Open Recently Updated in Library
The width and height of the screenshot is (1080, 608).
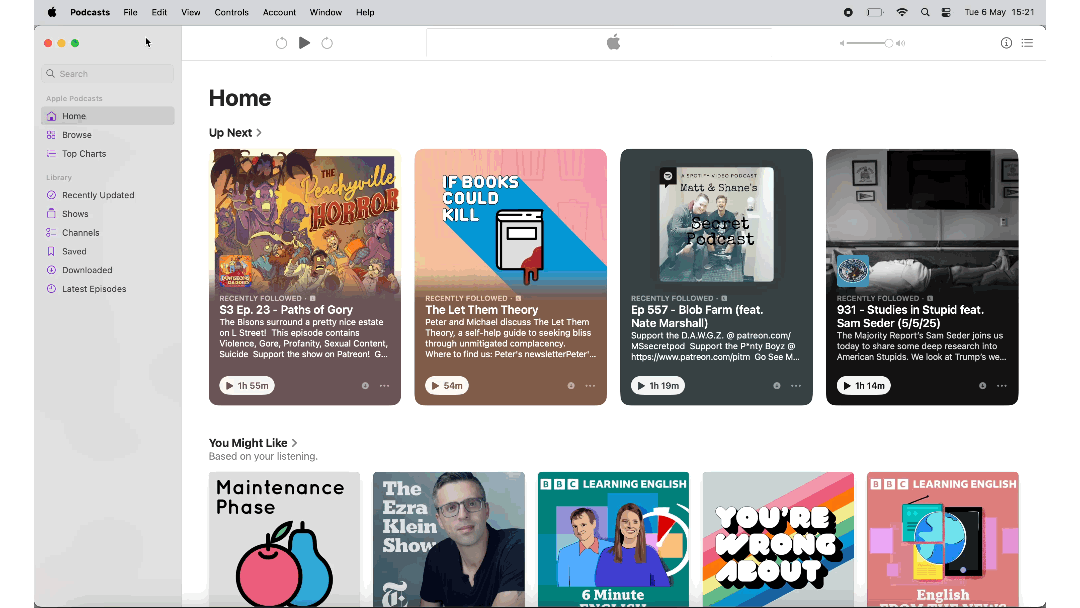pyautogui.click(x=107, y=195)
